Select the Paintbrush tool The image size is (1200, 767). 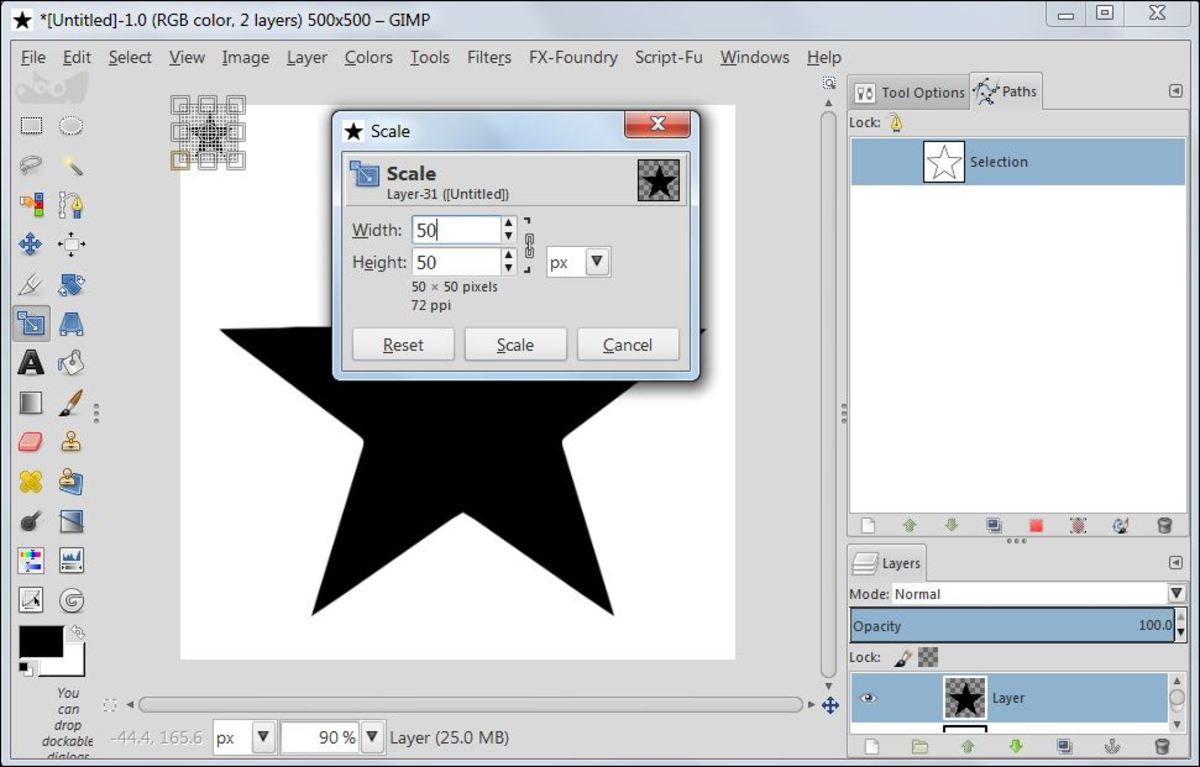tap(70, 403)
